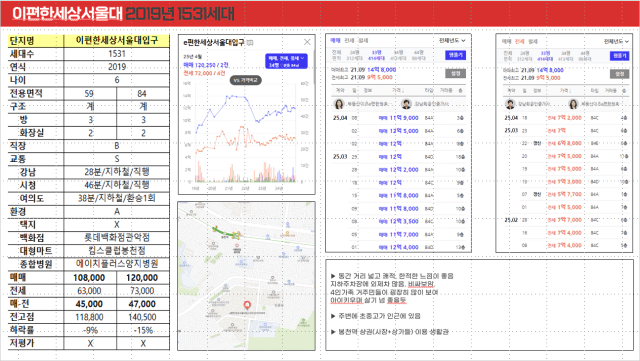Select the 백화점 cell 롯데백화점관악점
This screenshot has height=361, width=640.
click(117, 238)
